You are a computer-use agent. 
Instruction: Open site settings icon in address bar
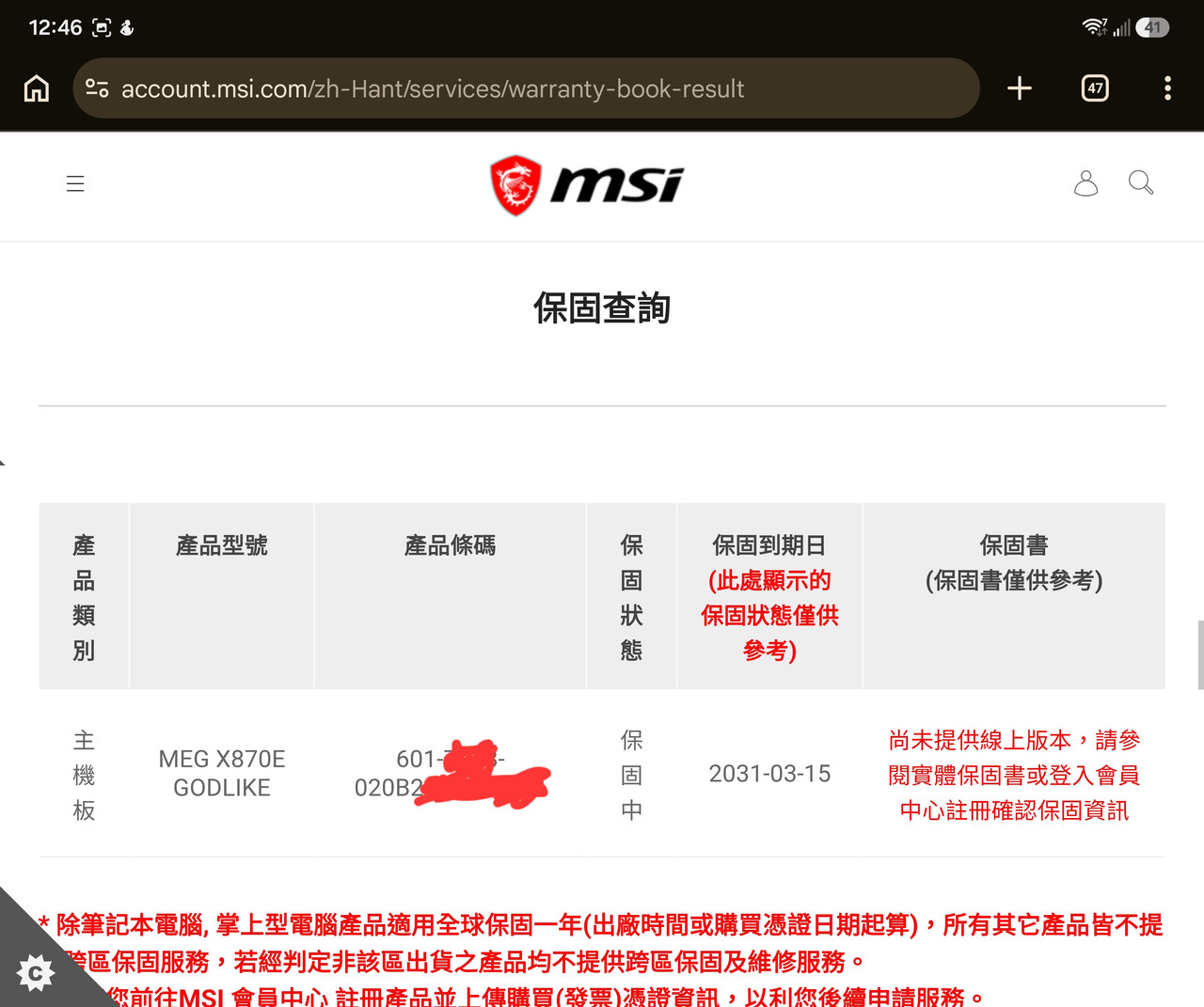click(97, 88)
